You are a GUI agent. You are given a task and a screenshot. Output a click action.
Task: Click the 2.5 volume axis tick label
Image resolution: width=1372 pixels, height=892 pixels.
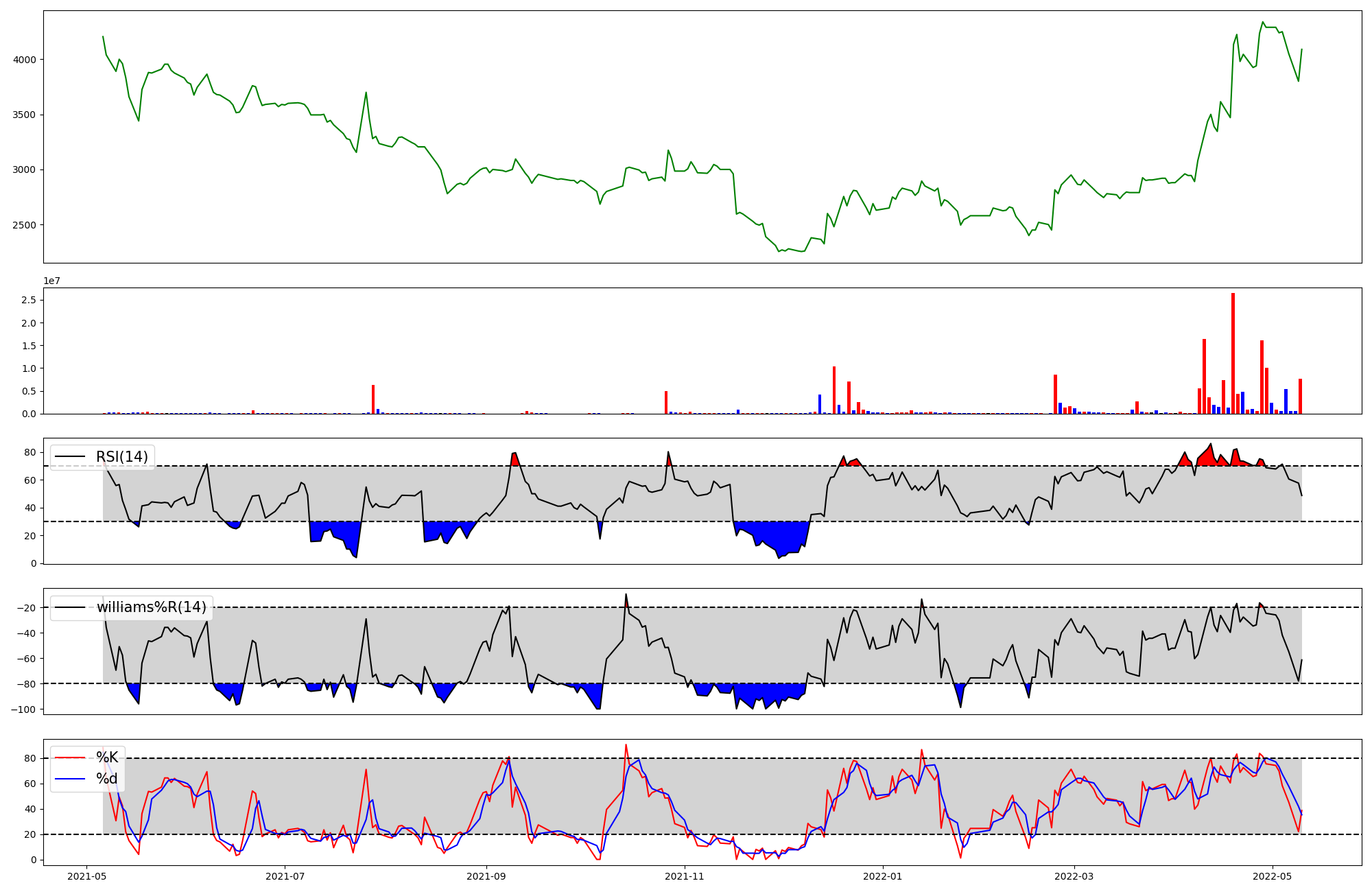(29, 300)
